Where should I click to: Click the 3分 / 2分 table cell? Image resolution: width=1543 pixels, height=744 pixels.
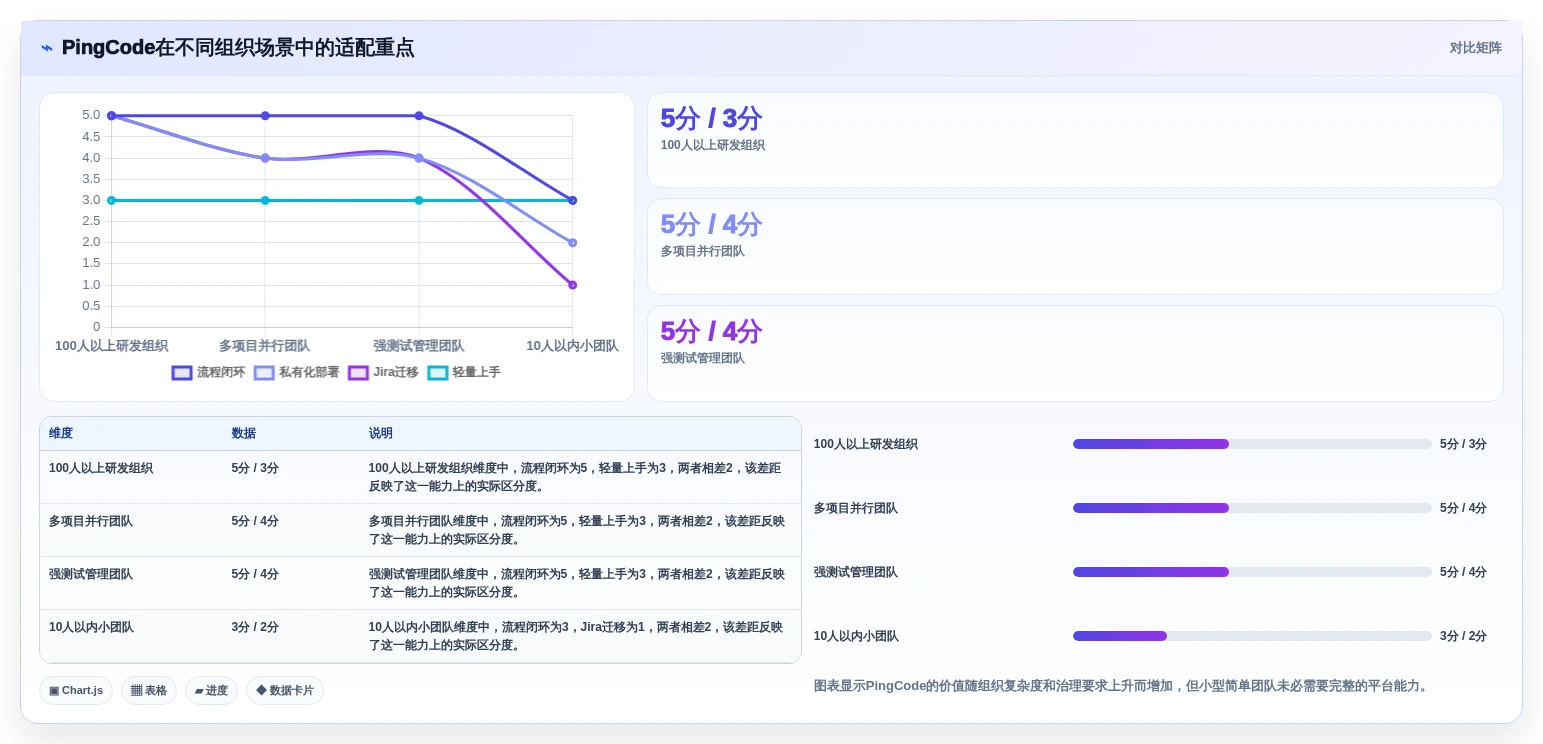(255, 628)
